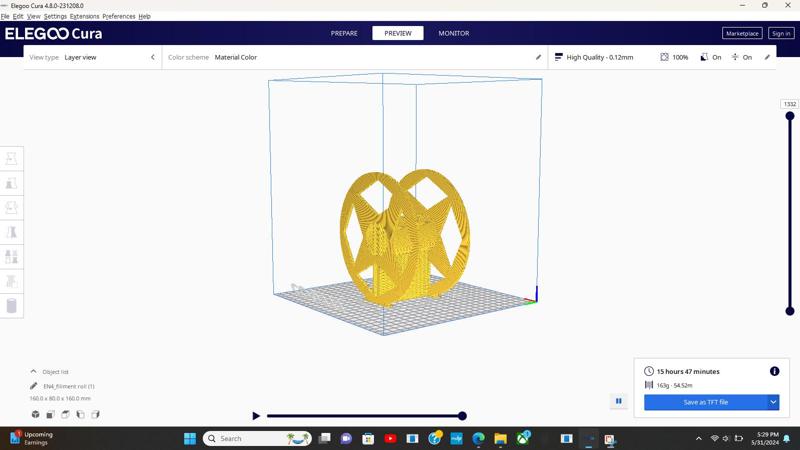Image resolution: width=800 pixels, height=450 pixels.
Task: Open the save options dropdown arrow
Action: click(x=773, y=402)
